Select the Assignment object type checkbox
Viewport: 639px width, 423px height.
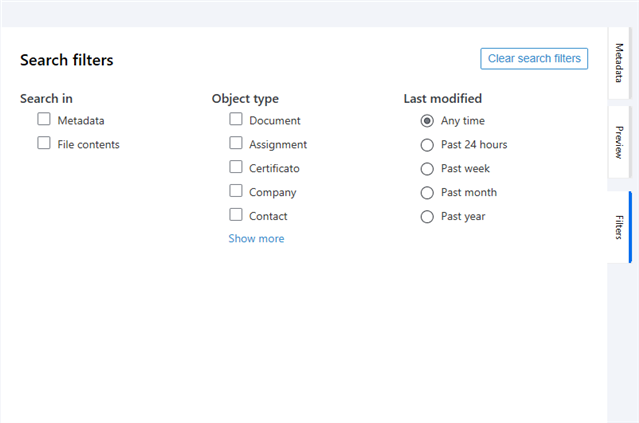coord(236,143)
